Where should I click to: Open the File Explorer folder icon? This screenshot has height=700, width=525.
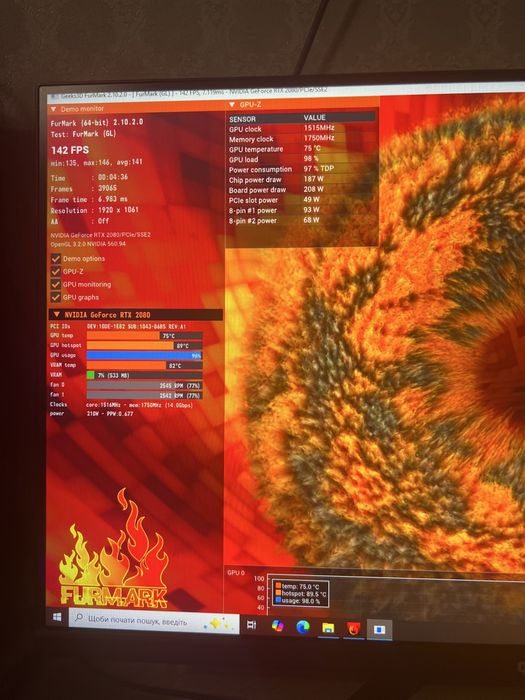(328, 628)
